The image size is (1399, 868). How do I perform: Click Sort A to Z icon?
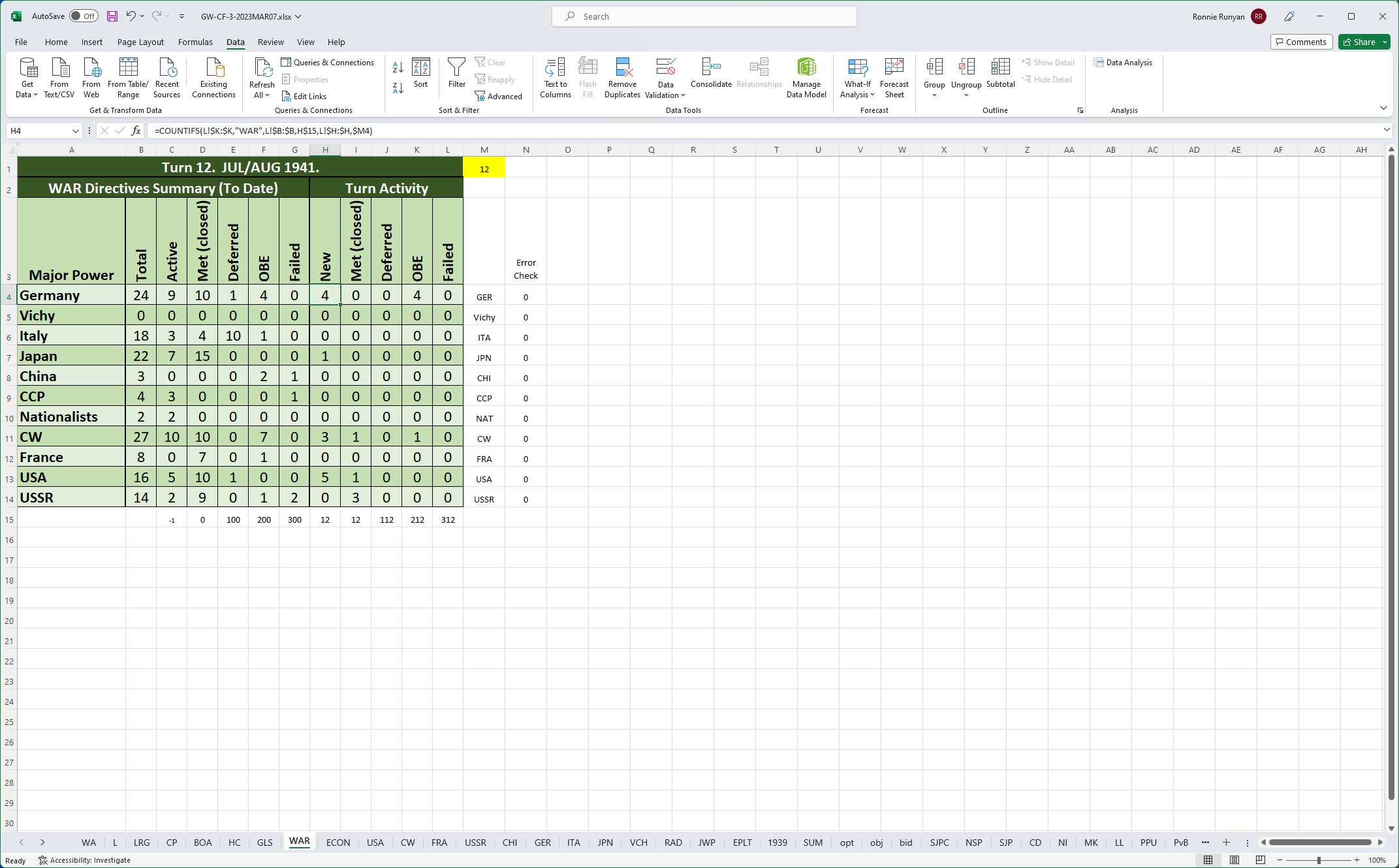pyautogui.click(x=398, y=67)
